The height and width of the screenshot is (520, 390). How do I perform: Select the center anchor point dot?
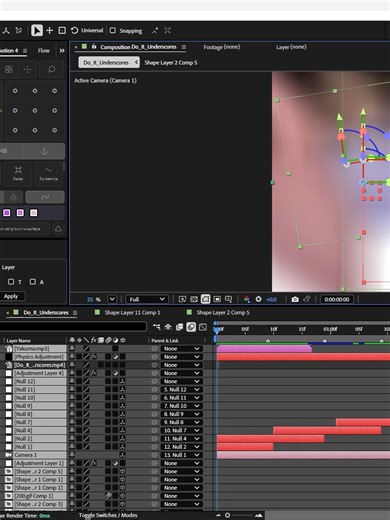pos(35,110)
